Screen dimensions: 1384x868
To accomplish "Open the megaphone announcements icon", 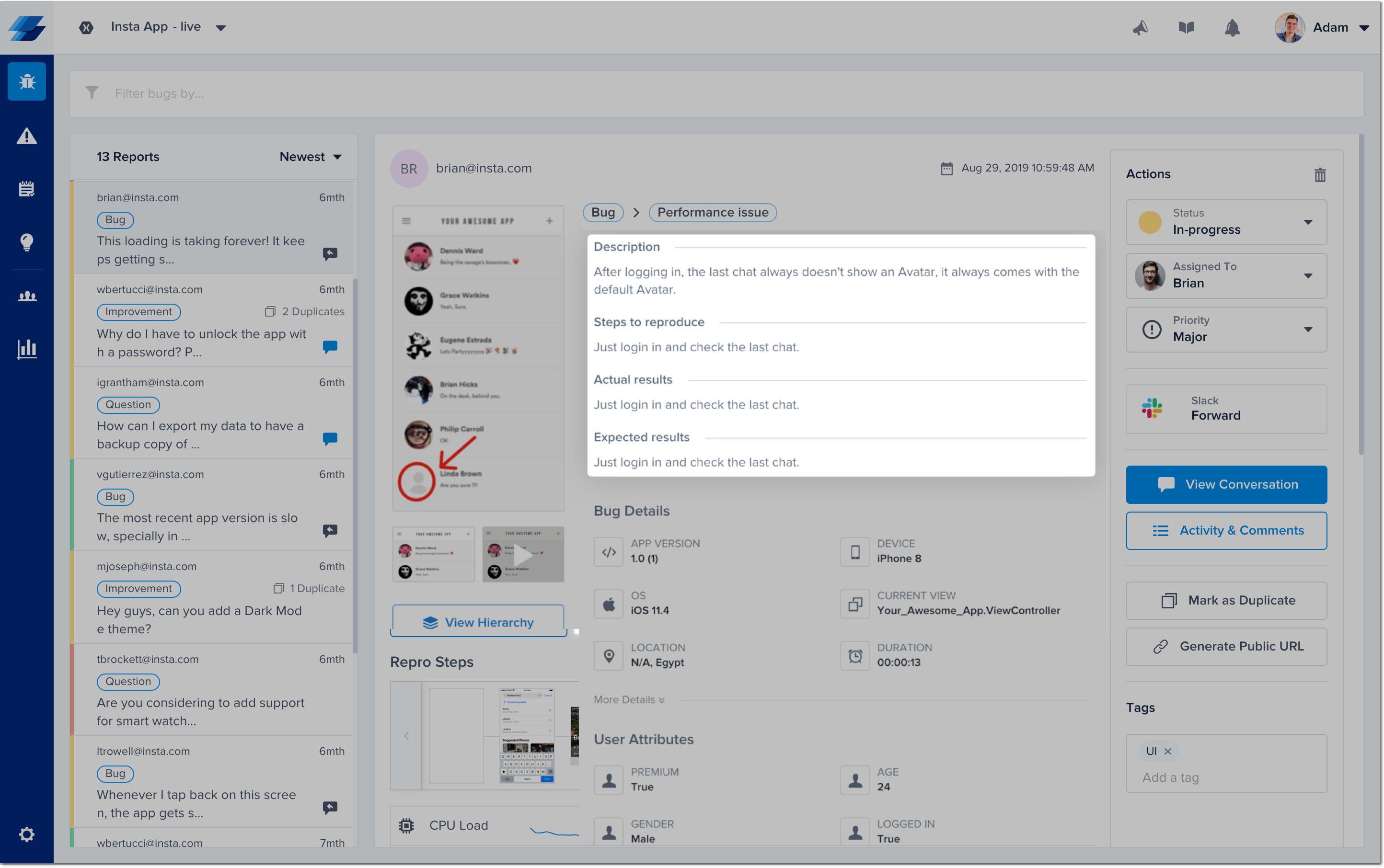I will tap(1140, 28).
